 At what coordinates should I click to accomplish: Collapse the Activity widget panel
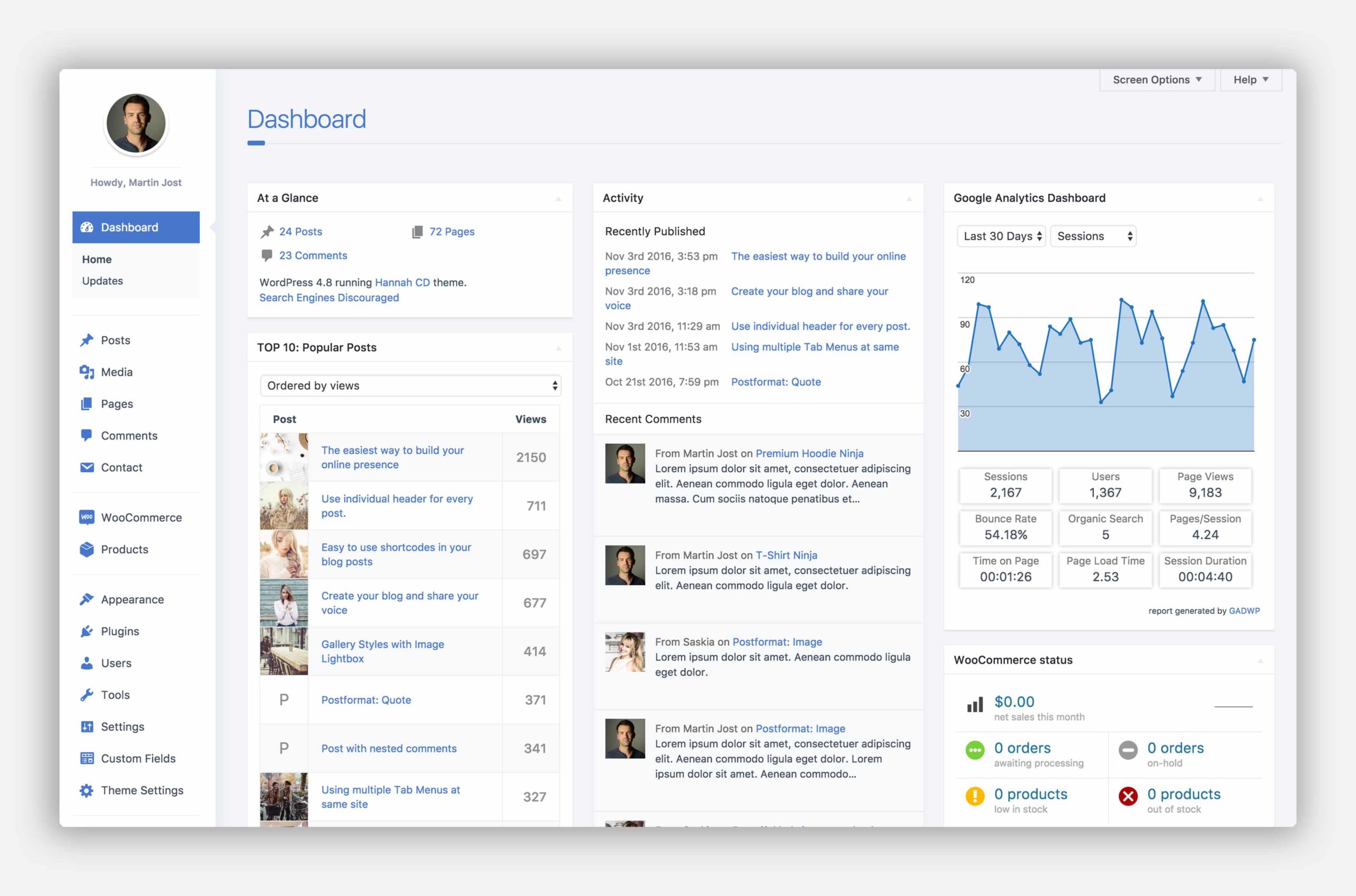point(909,199)
